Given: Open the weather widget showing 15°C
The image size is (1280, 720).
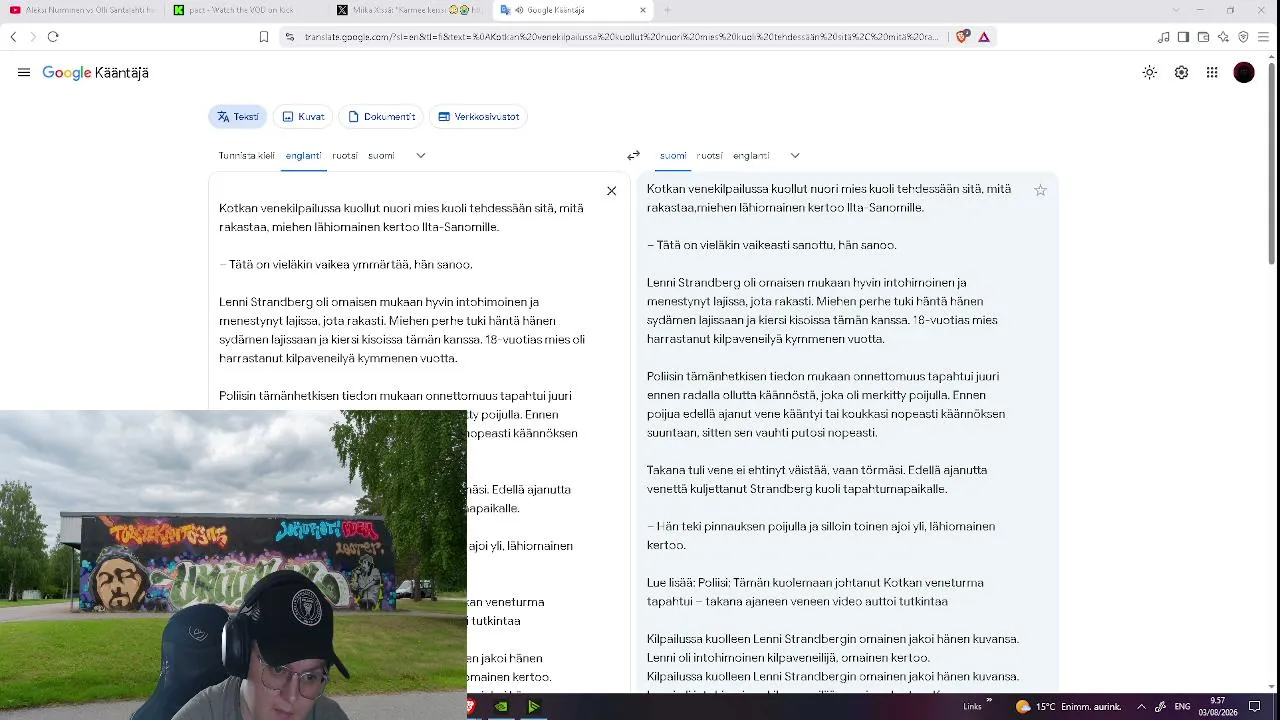Looking at the screenshot, I should [x=1068, y=707].
